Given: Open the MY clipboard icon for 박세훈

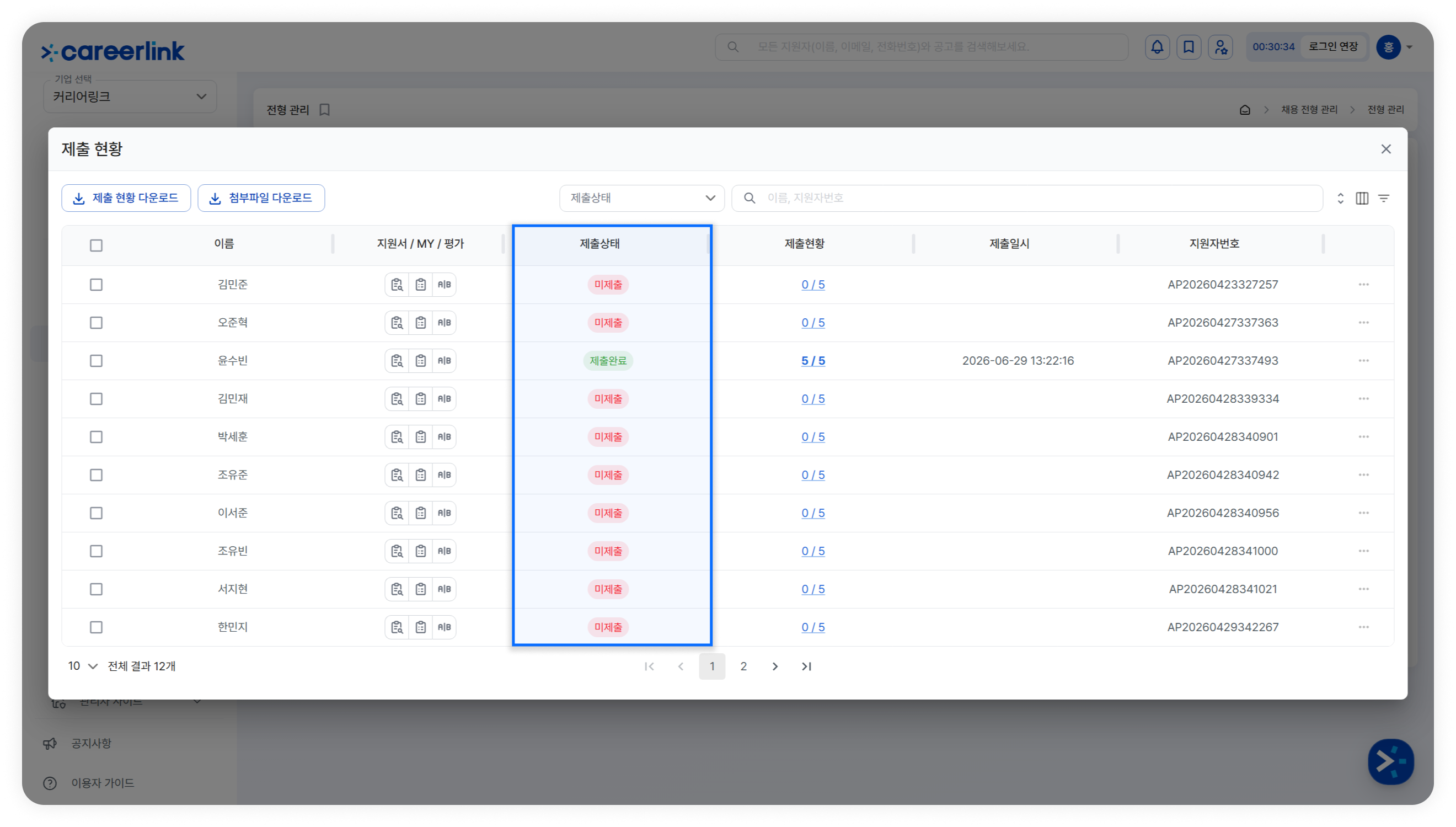Looking at the screenshot, I should 421,437.
